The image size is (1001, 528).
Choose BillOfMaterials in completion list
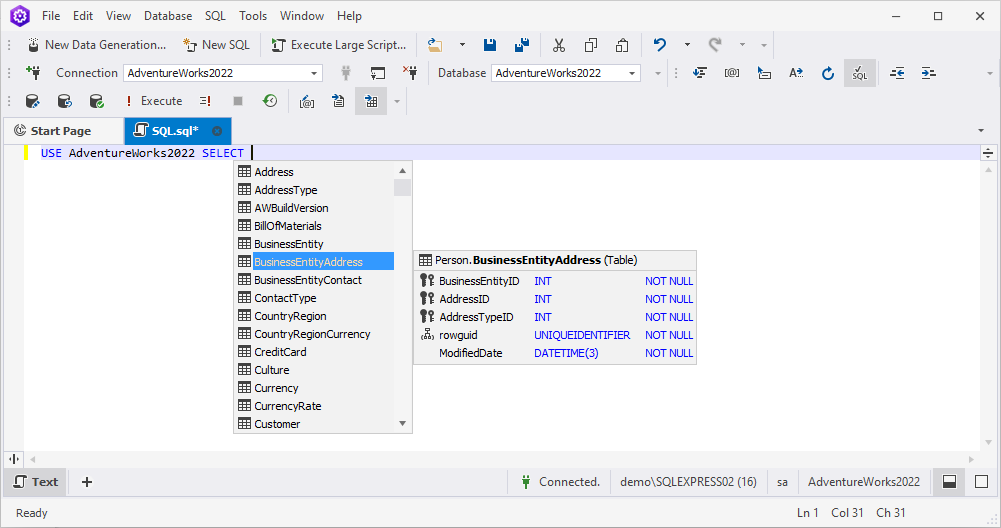click(x=315, y=225)
